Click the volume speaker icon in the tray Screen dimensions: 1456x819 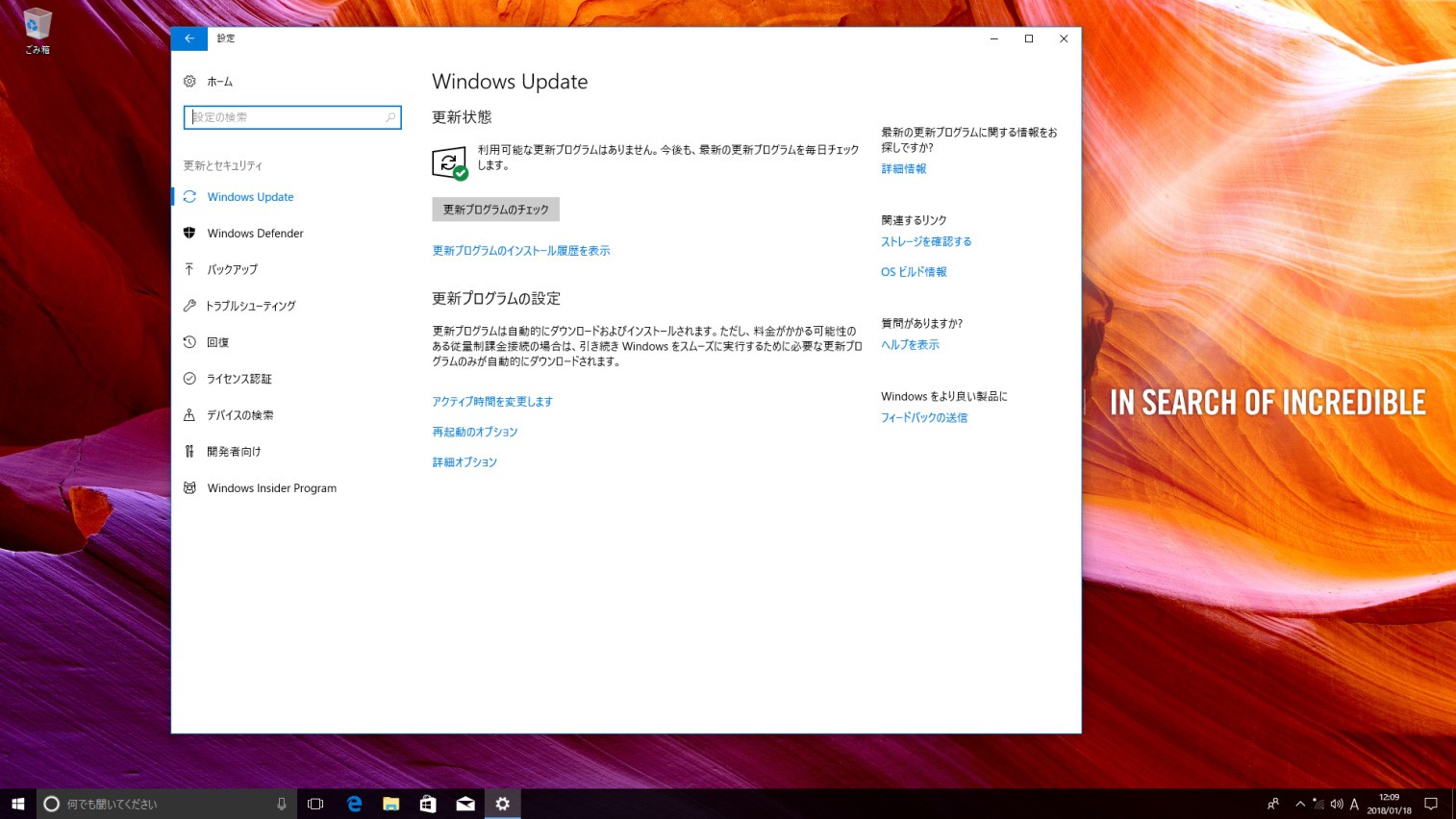1336,804
